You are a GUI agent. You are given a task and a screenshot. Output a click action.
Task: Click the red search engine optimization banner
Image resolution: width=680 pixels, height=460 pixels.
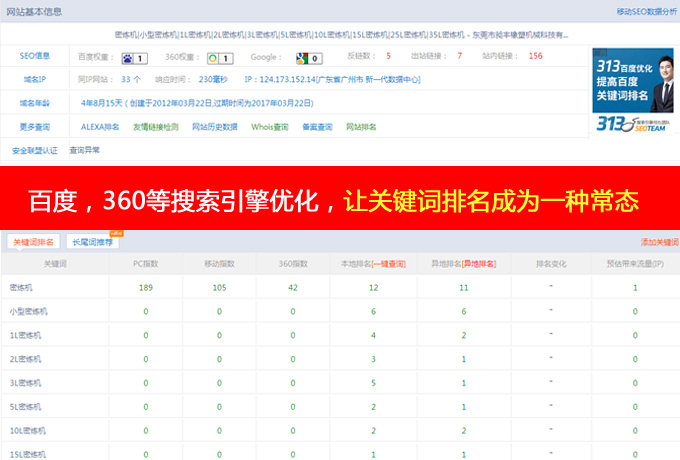point(340,199)
